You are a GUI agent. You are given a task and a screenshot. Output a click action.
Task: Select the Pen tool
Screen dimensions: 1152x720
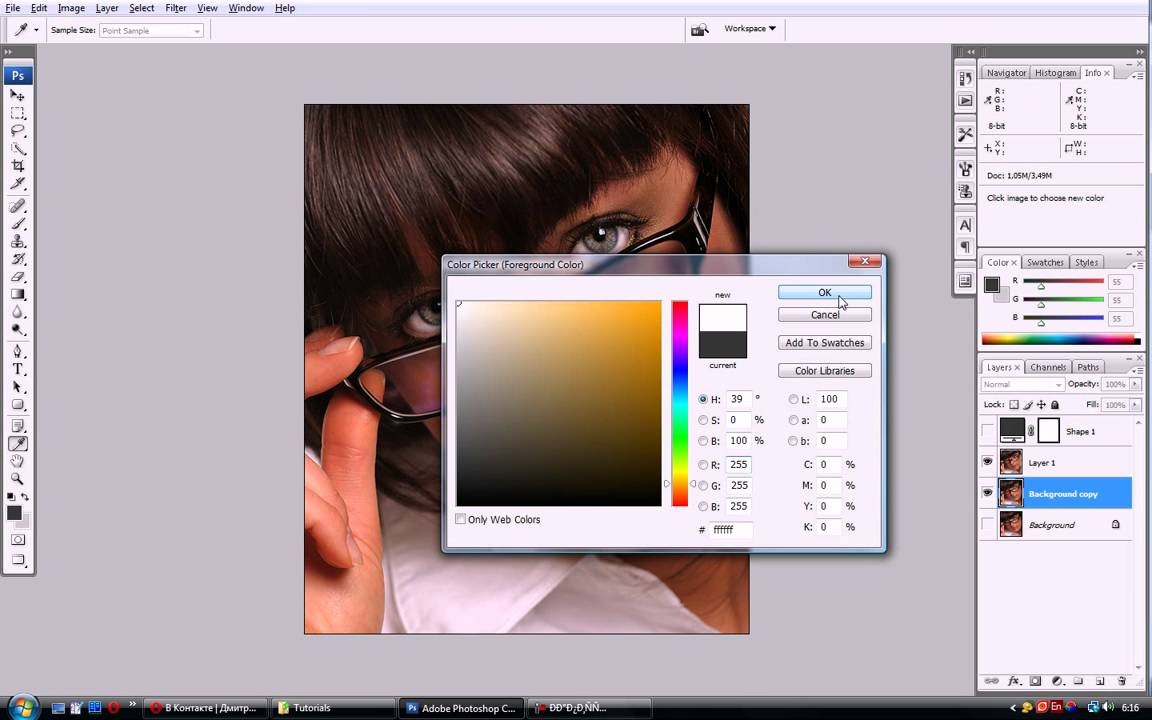point(17,351)
